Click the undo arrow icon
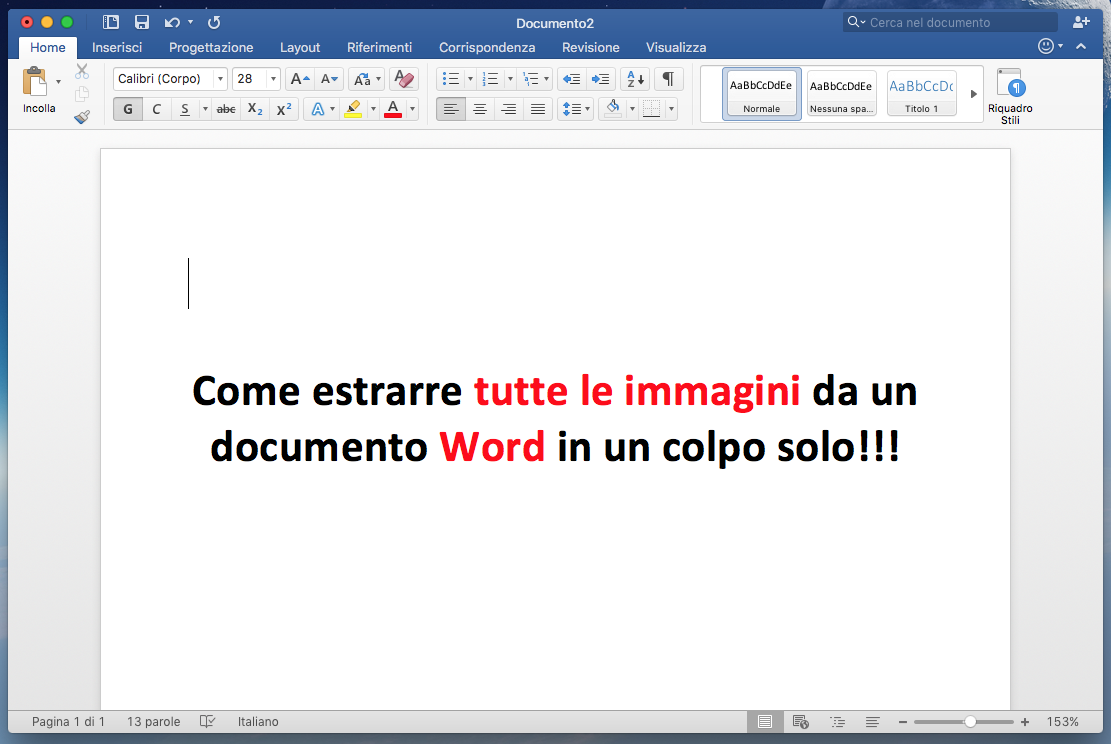The width and height of the screenshot is (1111, 744). coord(171,23)
